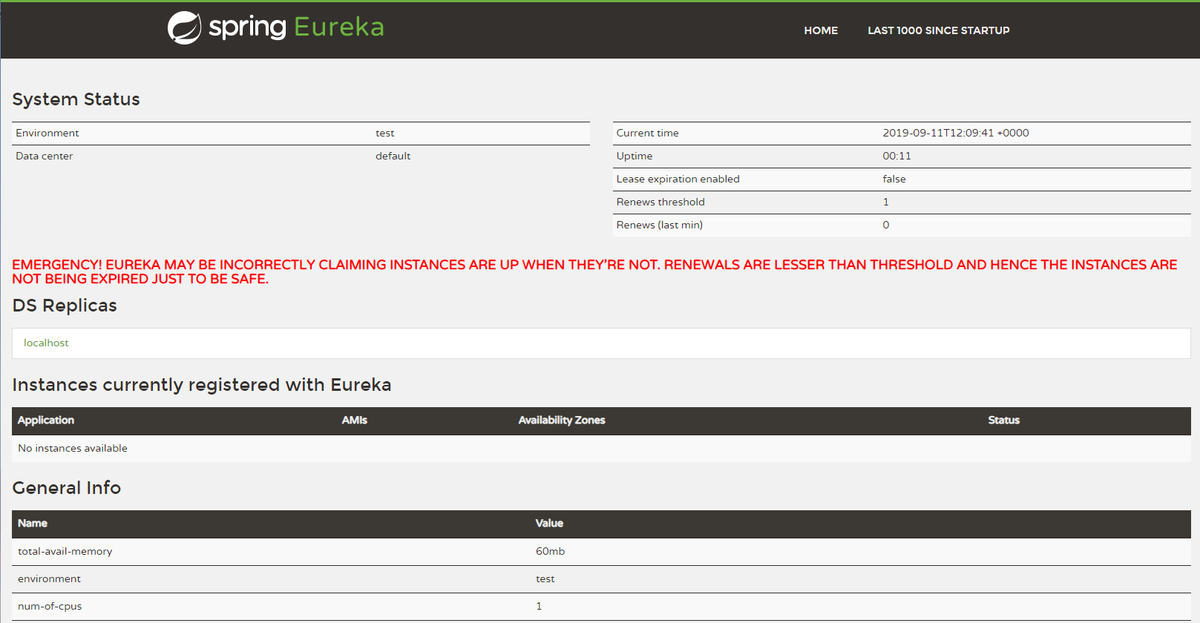Click the spring Eureka brand text
This screenshot has height=623, width=1200.
tap(296, 27)
